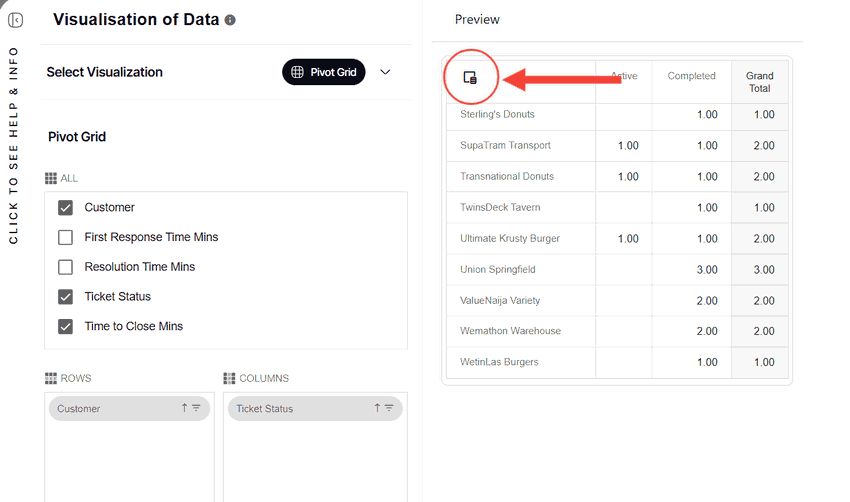This screenshot has height=502, width=850.
Task: Click SupaTram Transport Active value 1.00
Action: [628, 145]
